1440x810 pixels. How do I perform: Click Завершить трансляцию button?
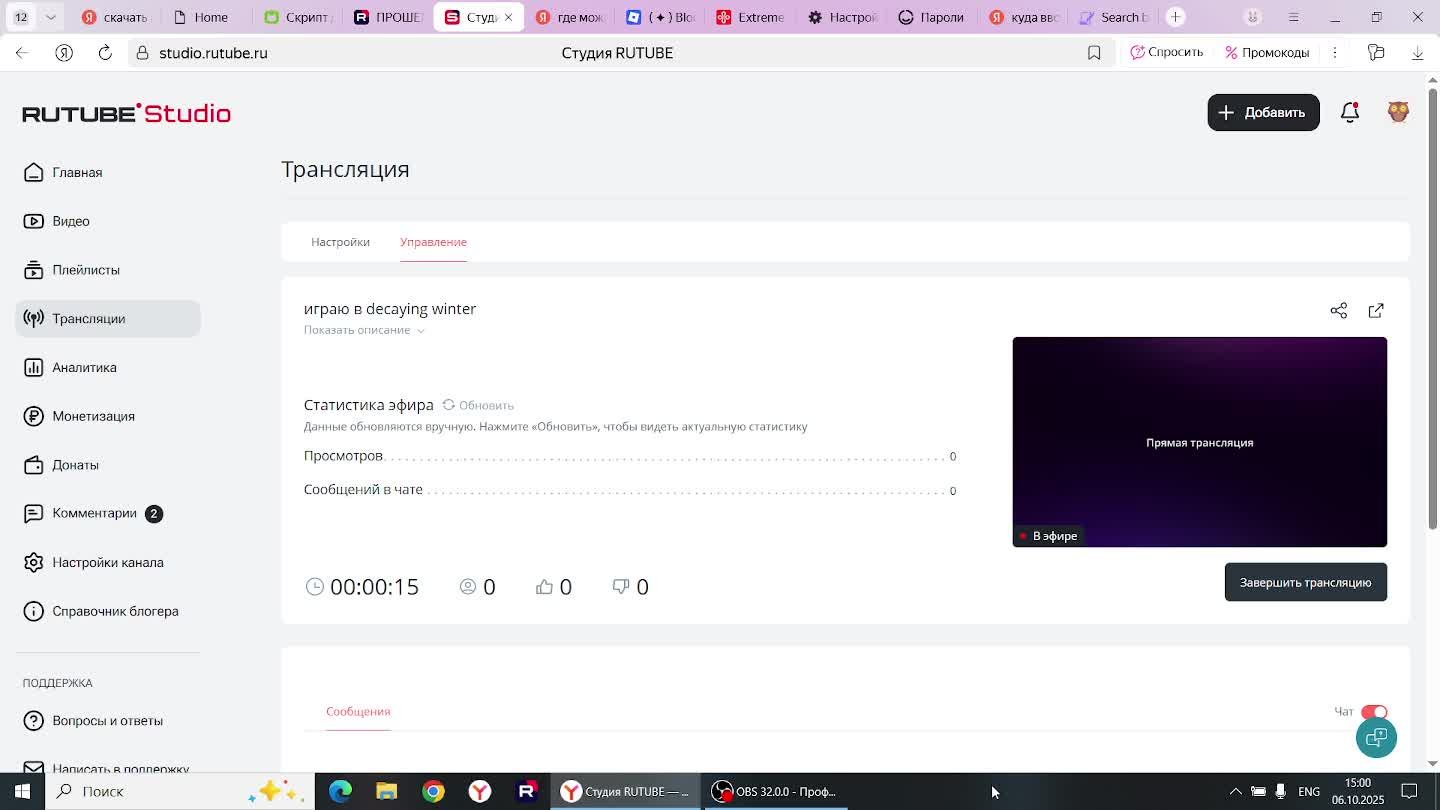coord(1305,582)
